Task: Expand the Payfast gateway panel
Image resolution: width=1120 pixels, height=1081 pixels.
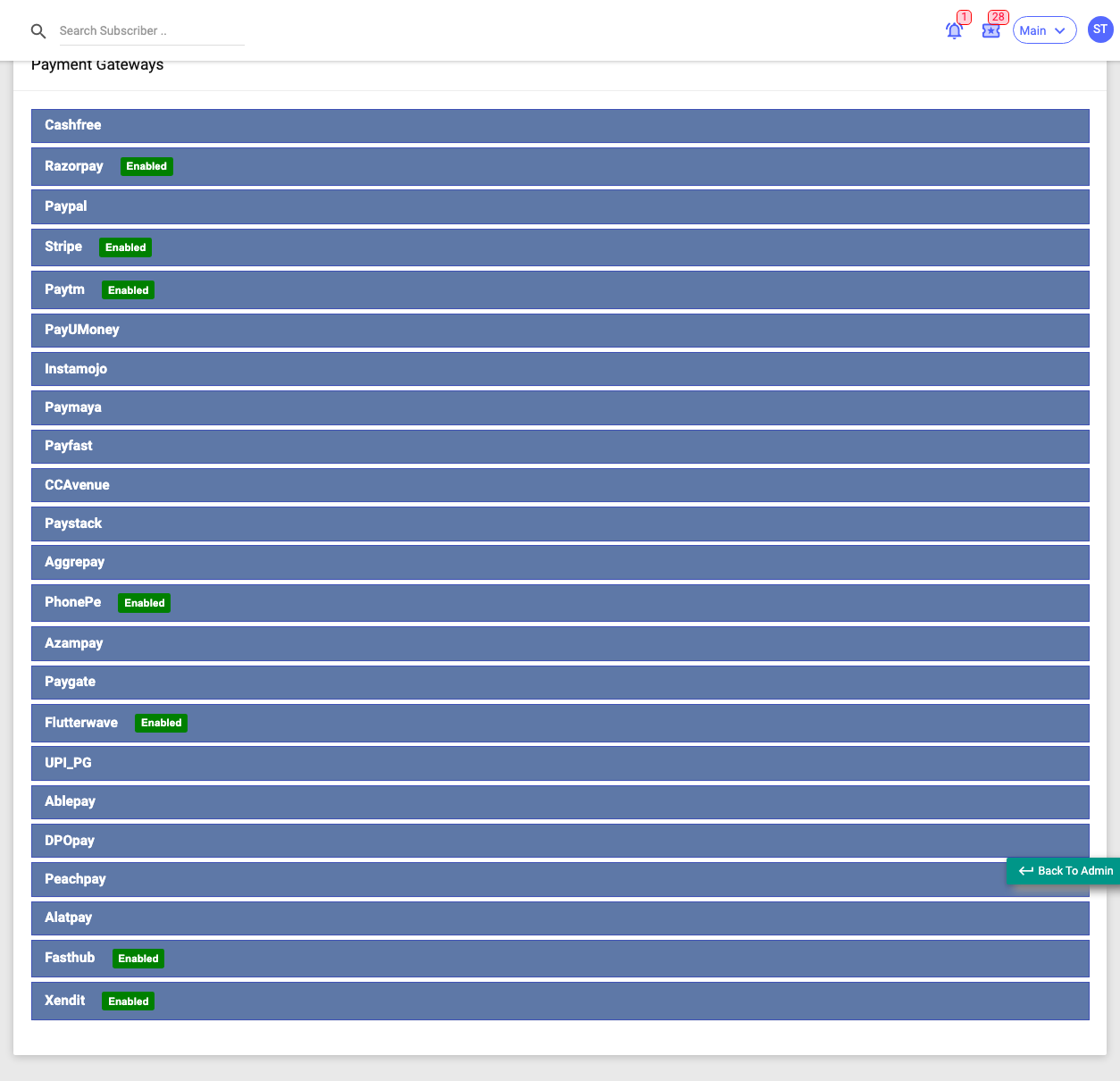Action: (560, 446)
